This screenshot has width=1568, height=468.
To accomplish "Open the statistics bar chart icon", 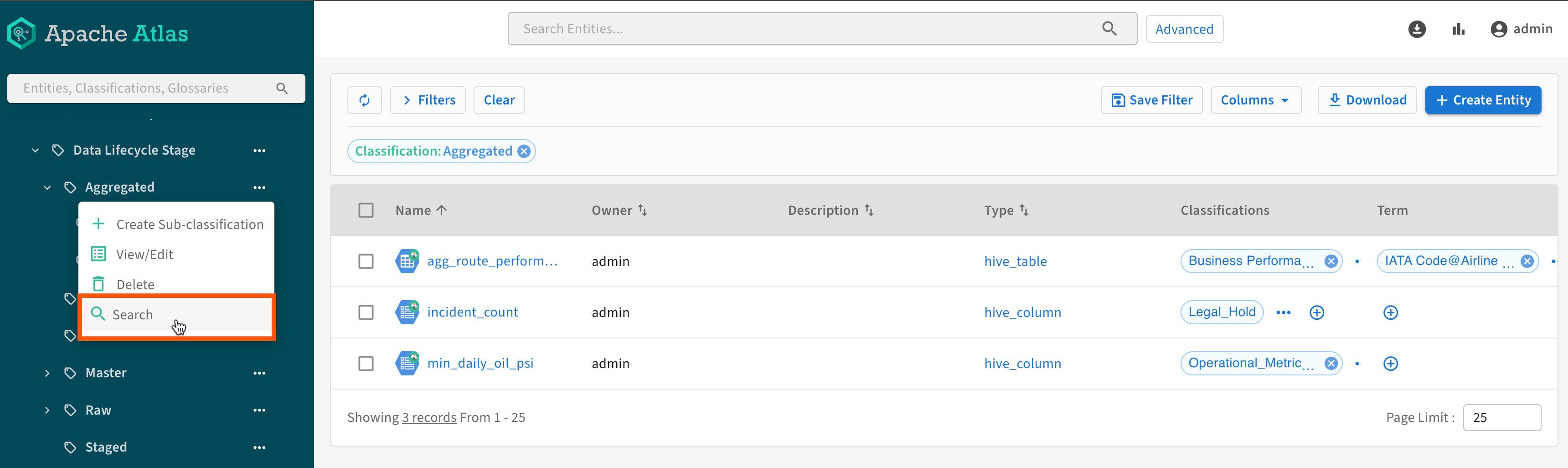I will [1459, 29].
